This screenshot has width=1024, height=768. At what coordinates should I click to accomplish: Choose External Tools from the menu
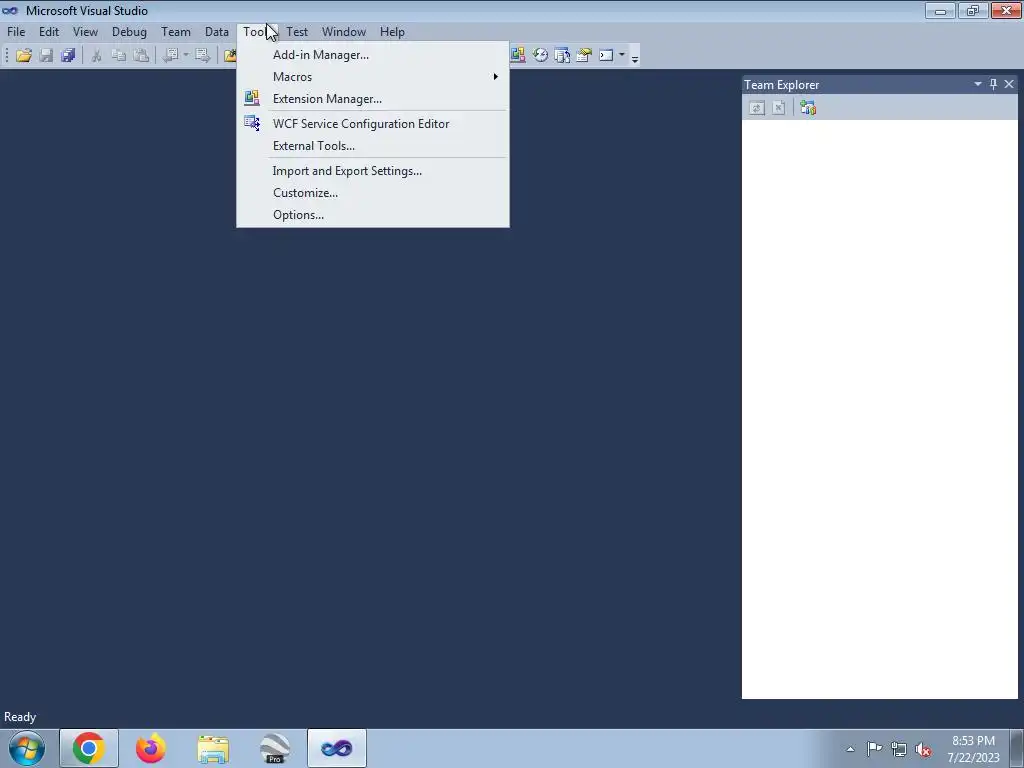click(373, 146)
